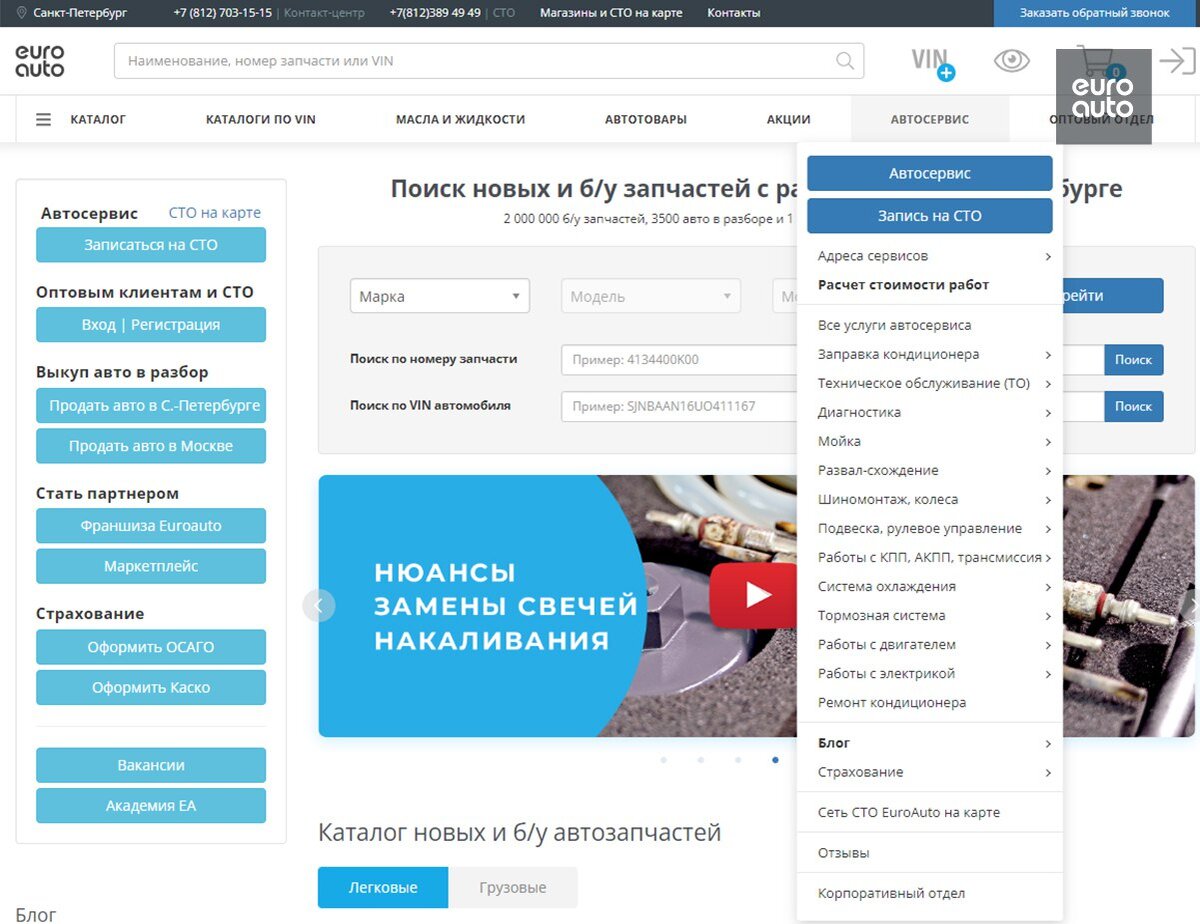The image size is (1200, 924).
Task: Click Оформить Каско button
Action: (x=151, y=687)
